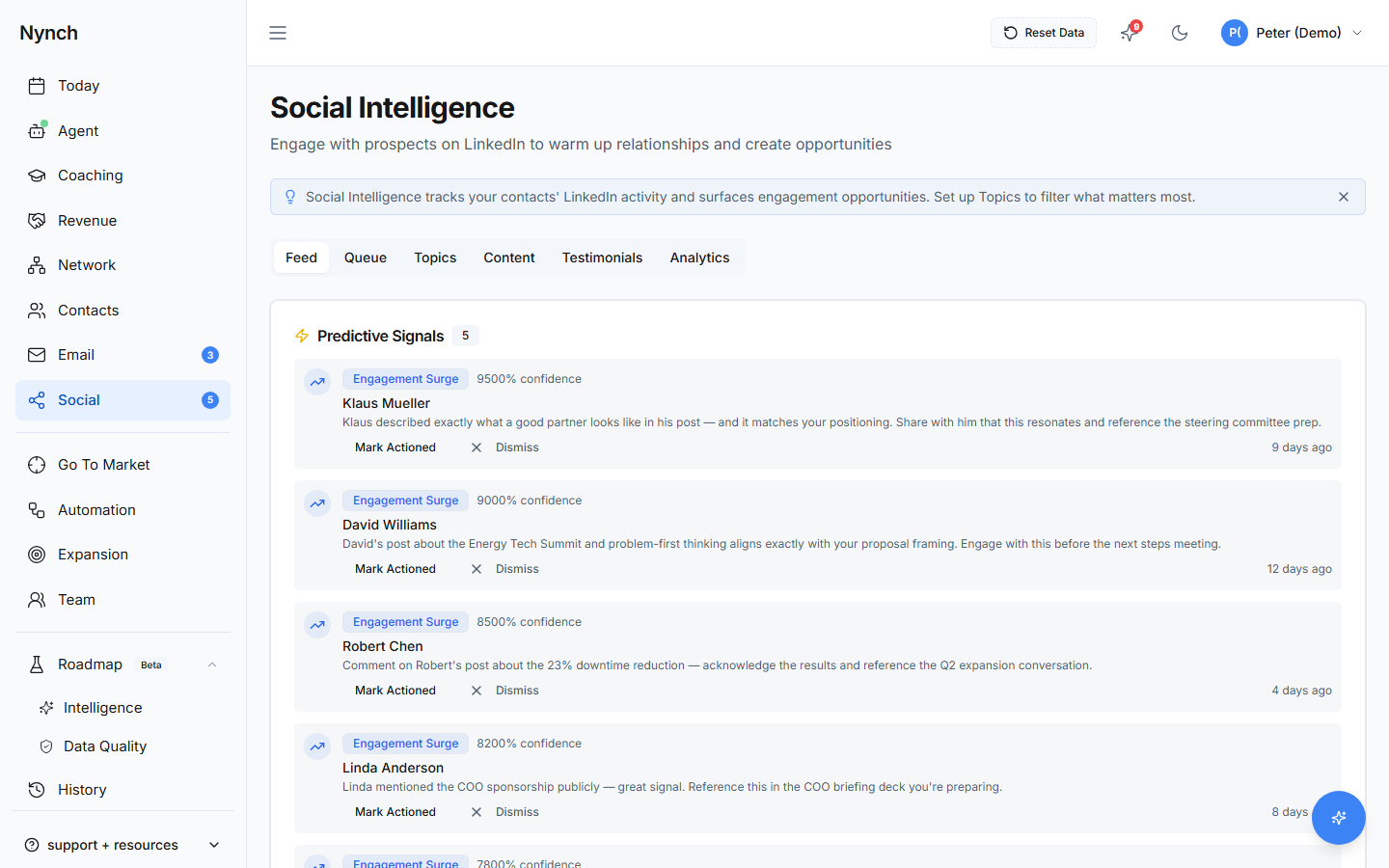Switch to the Testimonials tab
The height and width of the screenshot is (868, 1389).
(x=602, y=258)
